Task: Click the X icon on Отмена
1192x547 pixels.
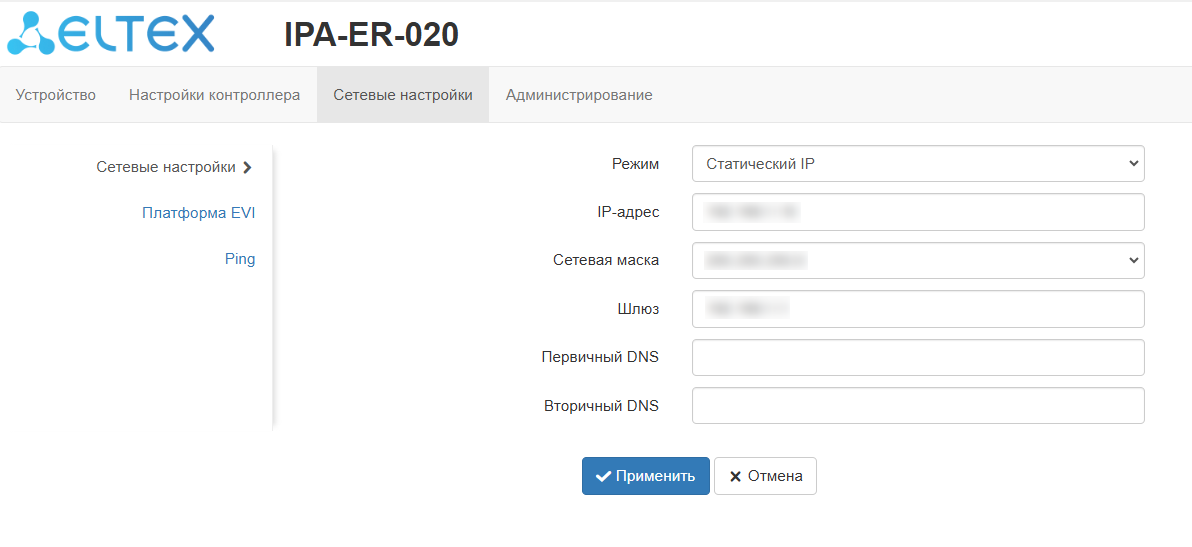Action: 735,477
